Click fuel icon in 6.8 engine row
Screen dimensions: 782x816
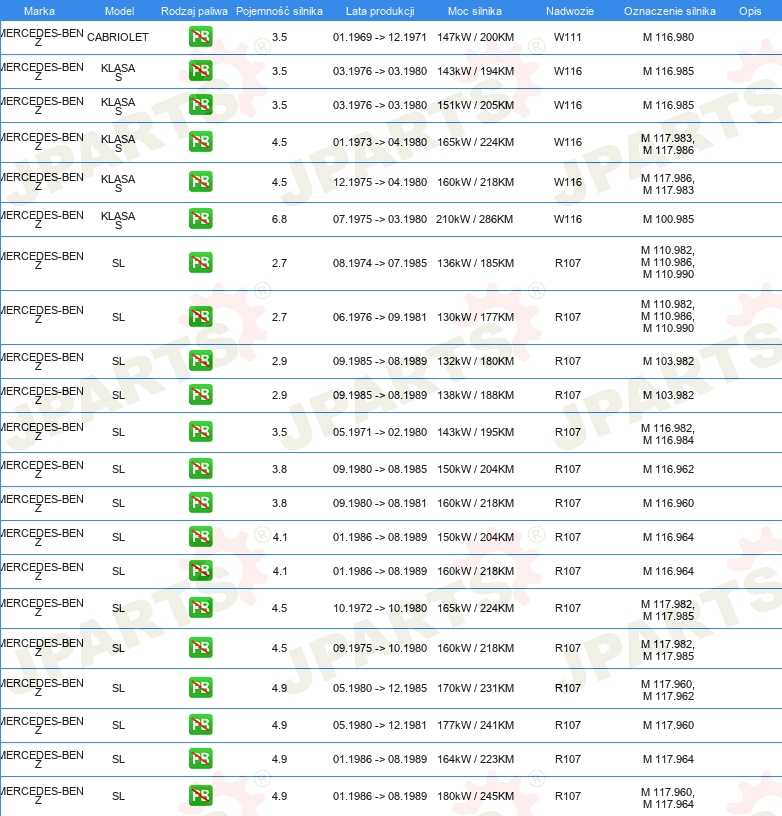tap(200, 219)
